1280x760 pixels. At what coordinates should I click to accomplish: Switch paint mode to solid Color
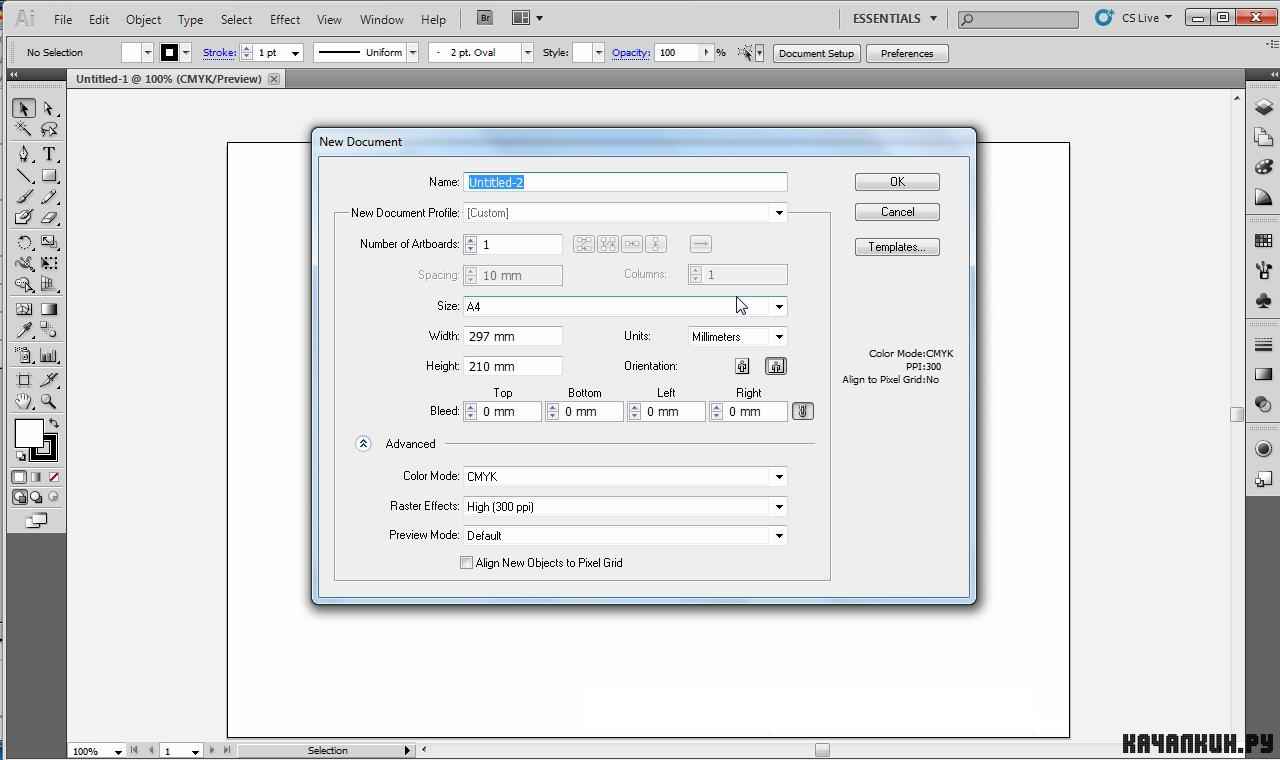tap(19, 477)
